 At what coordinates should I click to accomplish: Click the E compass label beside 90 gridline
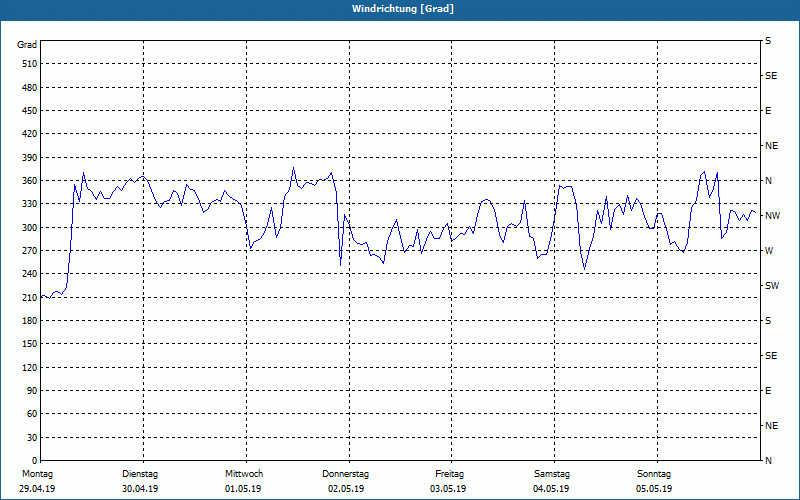pyautogui.click(x=768, y=390)
